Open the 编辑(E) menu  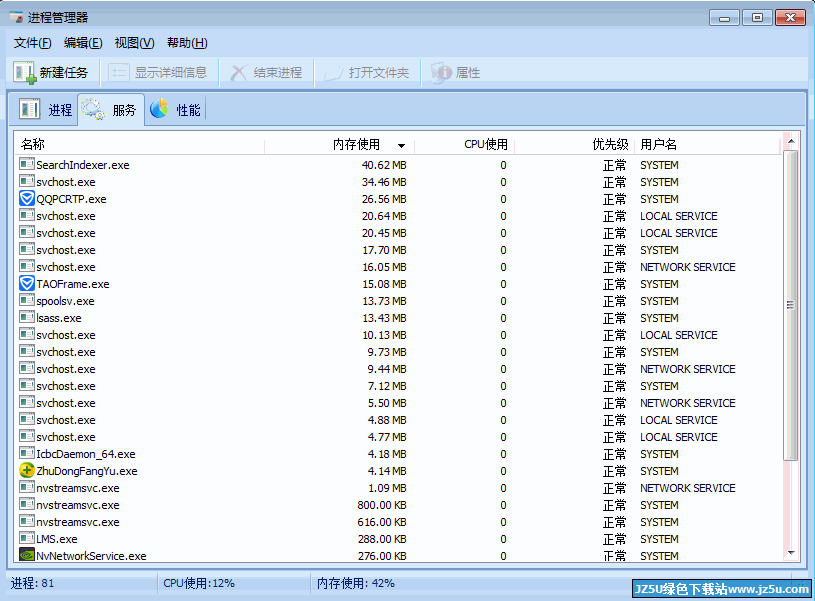click(83, 43)
